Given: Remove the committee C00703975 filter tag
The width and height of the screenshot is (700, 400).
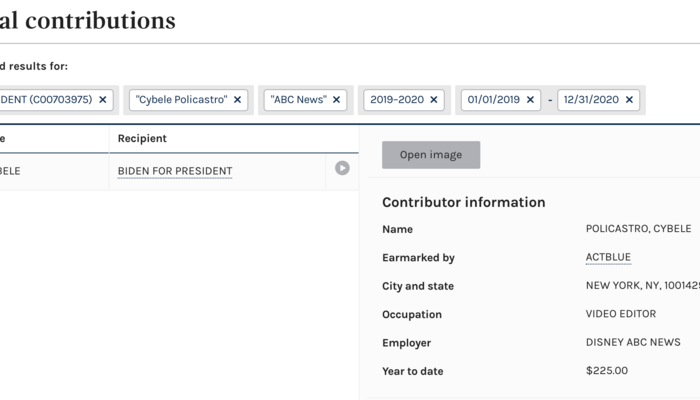Looking at the screenshot, I should [x=103, y=100].
